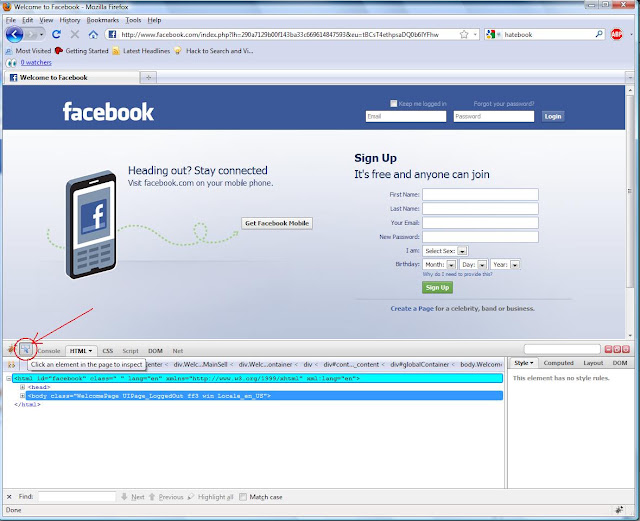
Task: Turn off Firebug with rightmost red button
Action: [x=626, y=349]
